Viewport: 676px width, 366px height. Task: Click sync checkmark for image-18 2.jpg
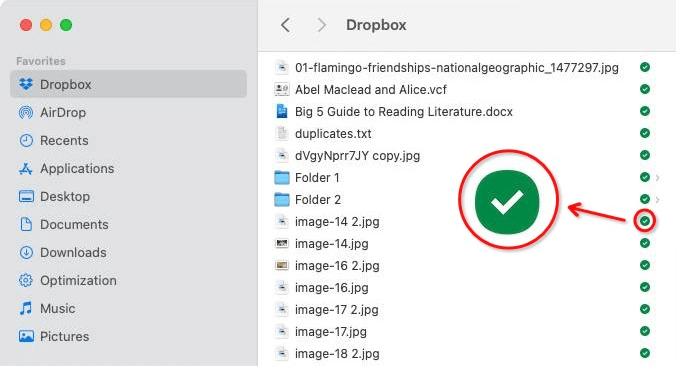click(x=645, y=353)
